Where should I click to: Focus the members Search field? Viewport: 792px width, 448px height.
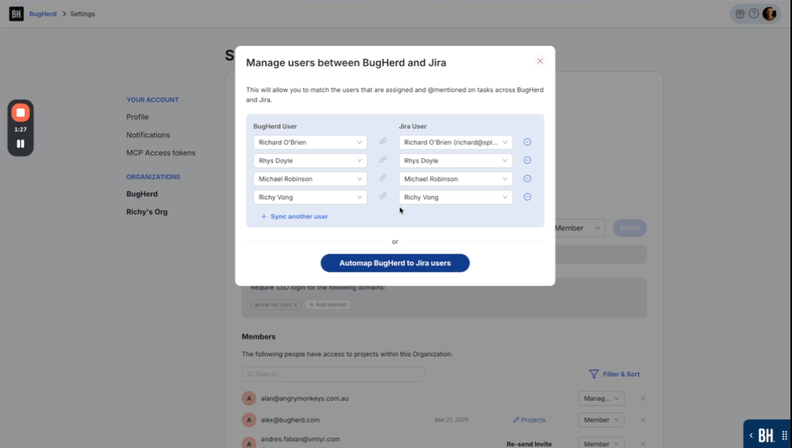(x=333, y=374)
